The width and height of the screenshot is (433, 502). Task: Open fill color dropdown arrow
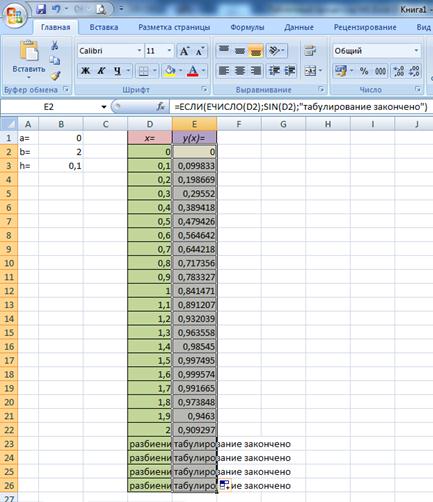[x=180, y=71]
